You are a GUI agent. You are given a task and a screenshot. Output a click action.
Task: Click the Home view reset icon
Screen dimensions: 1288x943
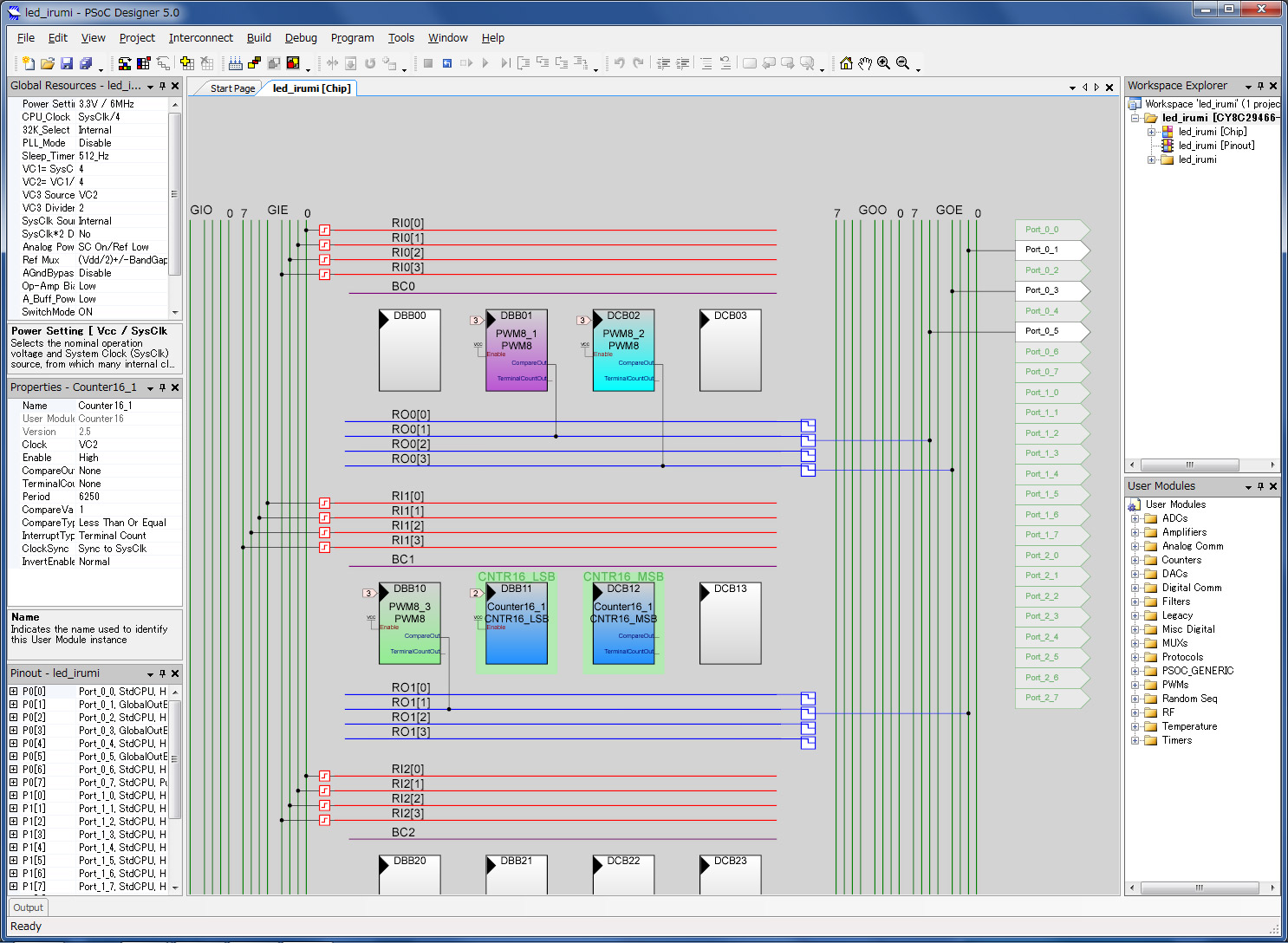pos(846,63)
